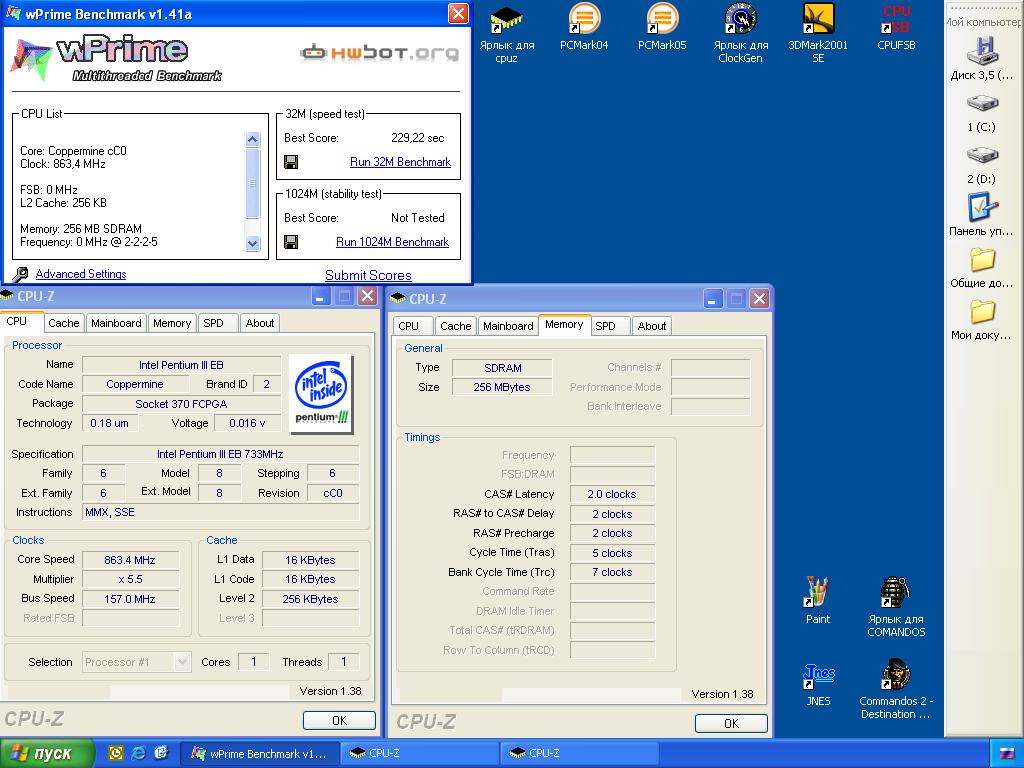Click the third quick launch icon
Viewport: 1024px width, 768px height.
(161, 753)
